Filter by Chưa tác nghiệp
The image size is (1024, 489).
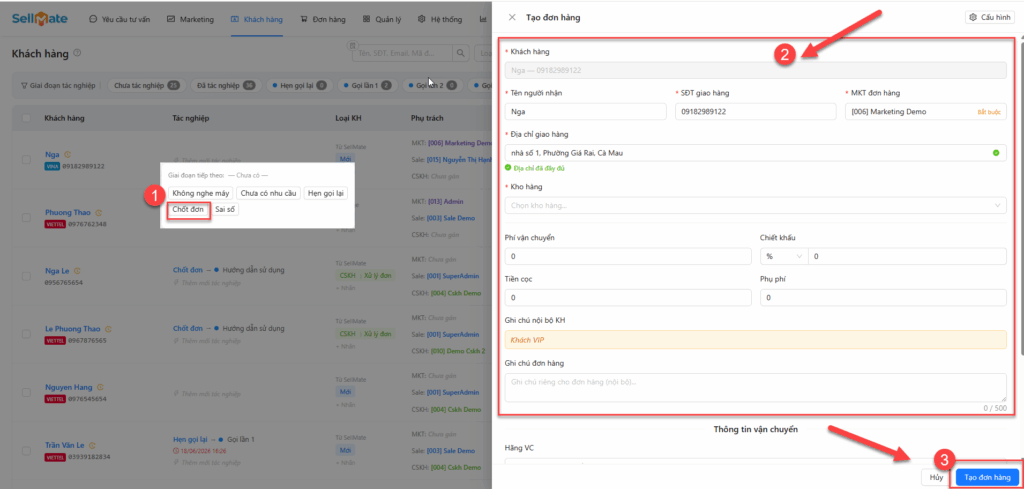coord(146,86)
